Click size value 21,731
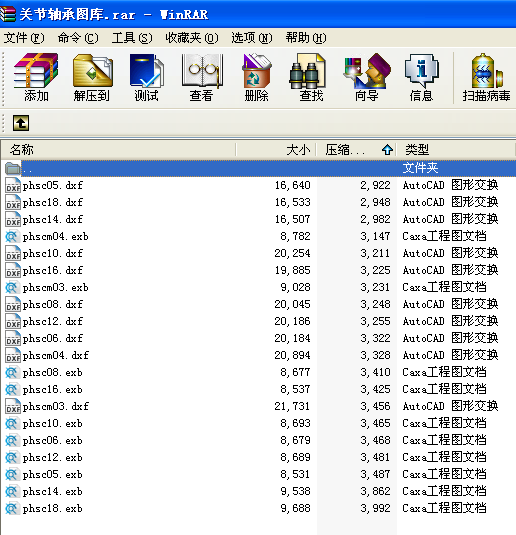Image resolution: width=516 pixels, height=535 pixels. pos(292,406)
